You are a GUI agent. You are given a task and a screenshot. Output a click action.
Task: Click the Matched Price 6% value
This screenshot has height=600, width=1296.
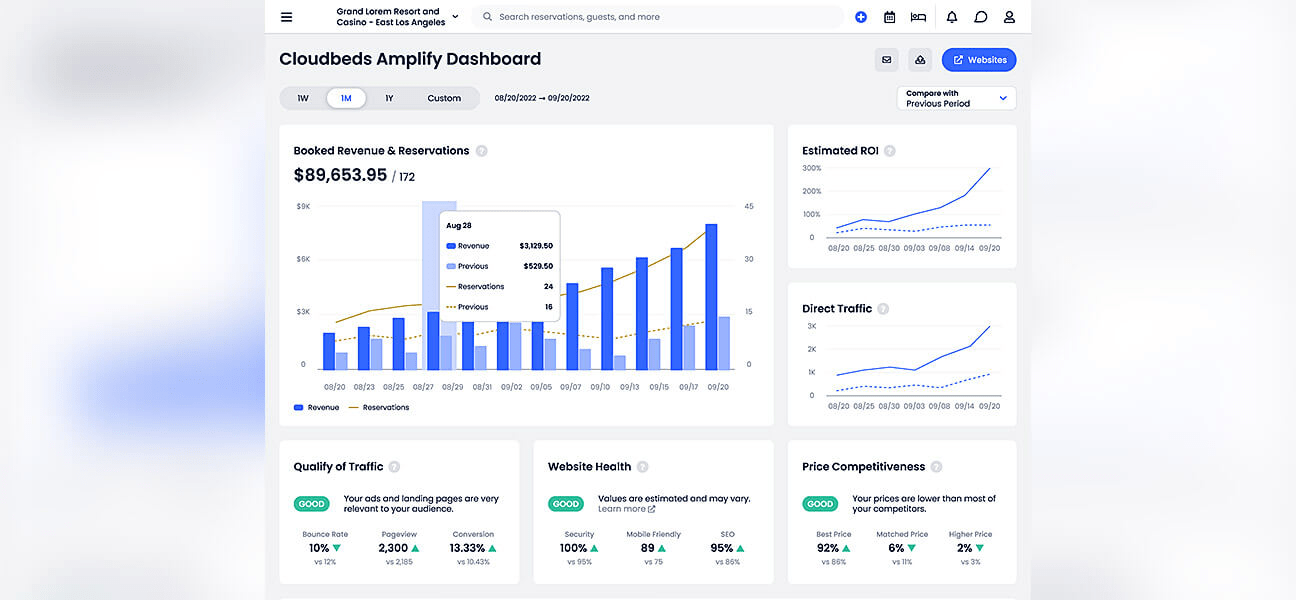(896, 548)
